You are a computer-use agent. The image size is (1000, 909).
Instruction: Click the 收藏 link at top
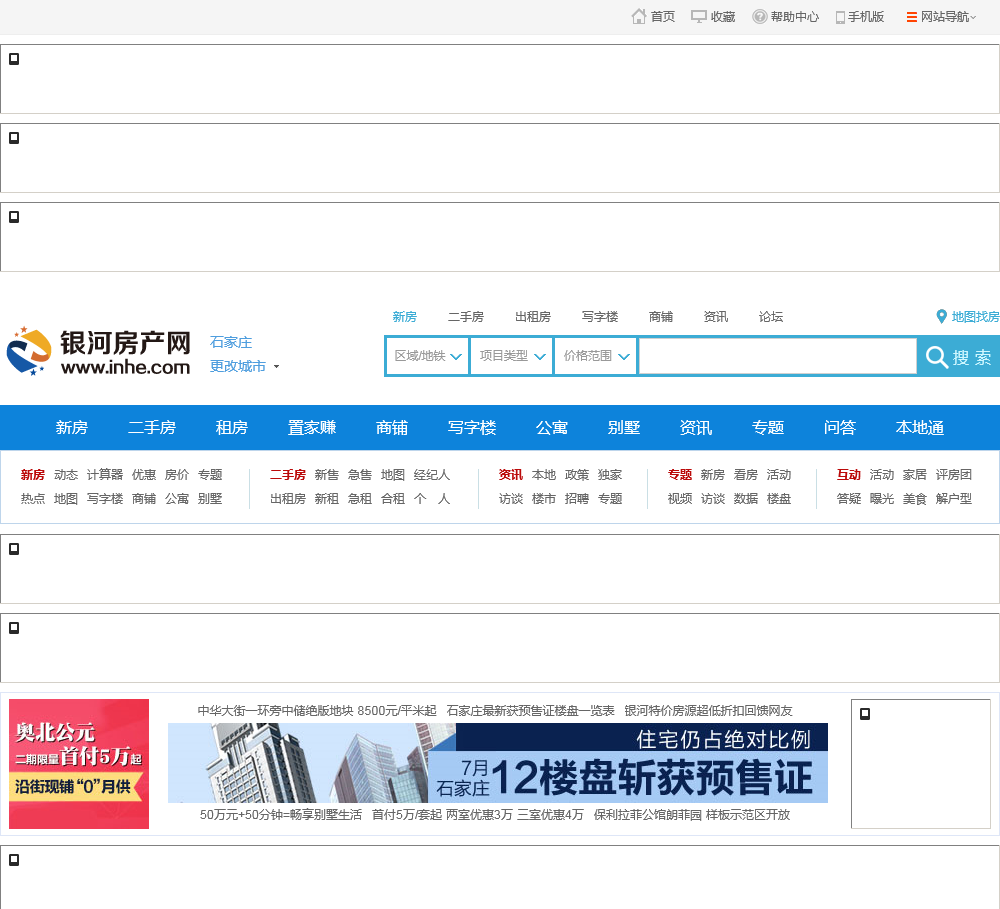click(x=723, y=17)
